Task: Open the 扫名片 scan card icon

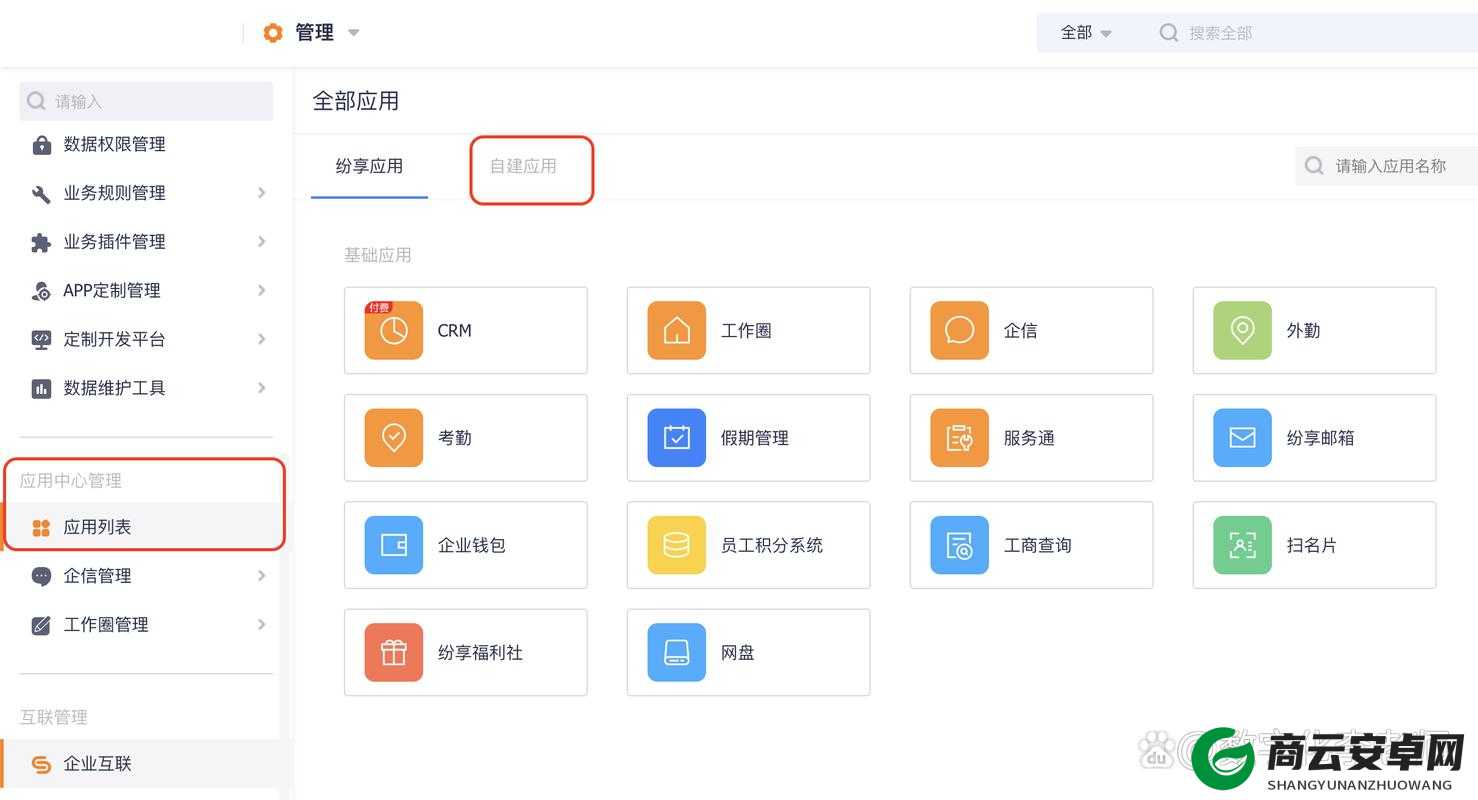Action: tap(1243, 545)
